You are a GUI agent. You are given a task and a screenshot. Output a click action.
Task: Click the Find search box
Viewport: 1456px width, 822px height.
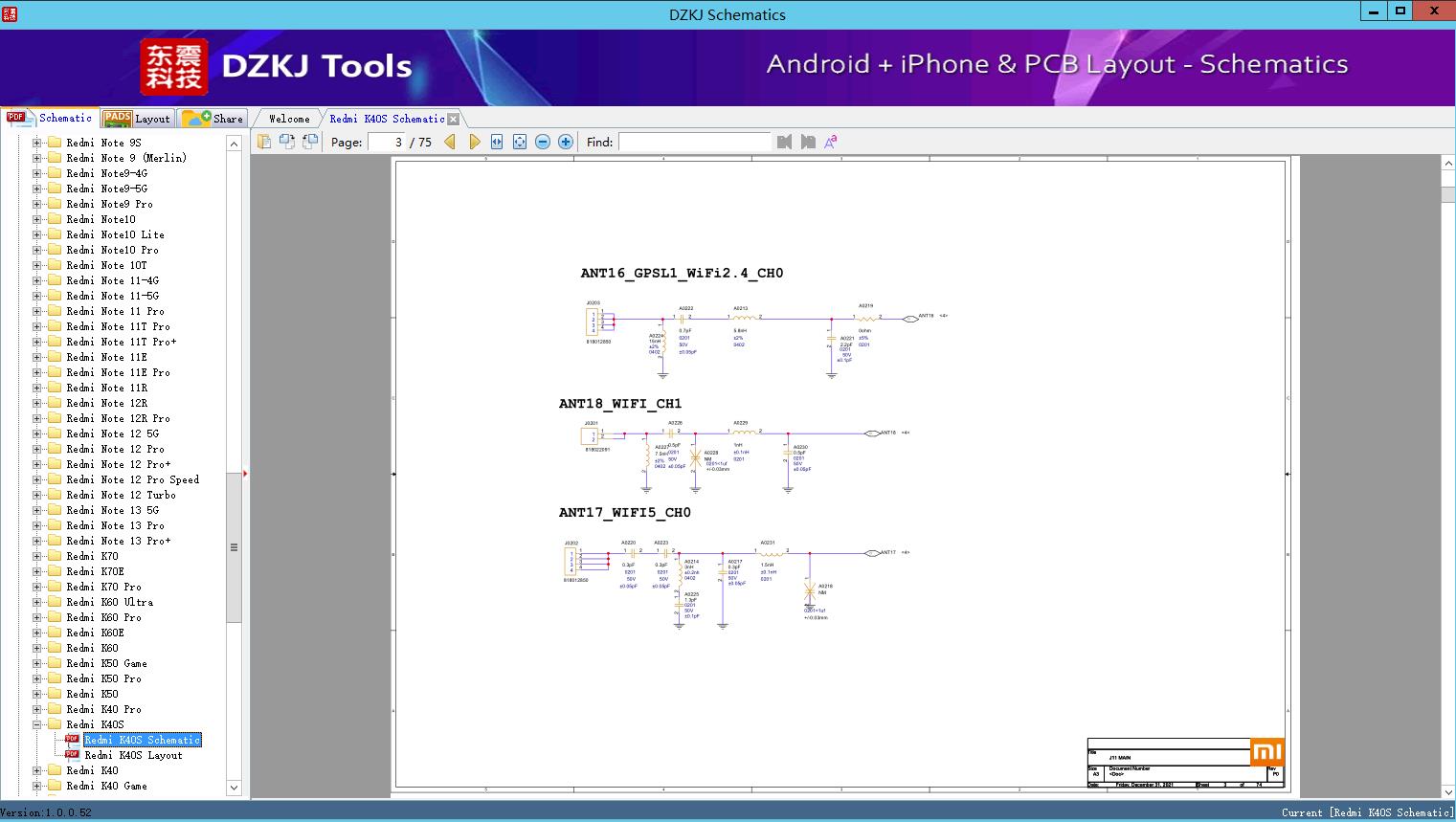click(x=695, y=142)
